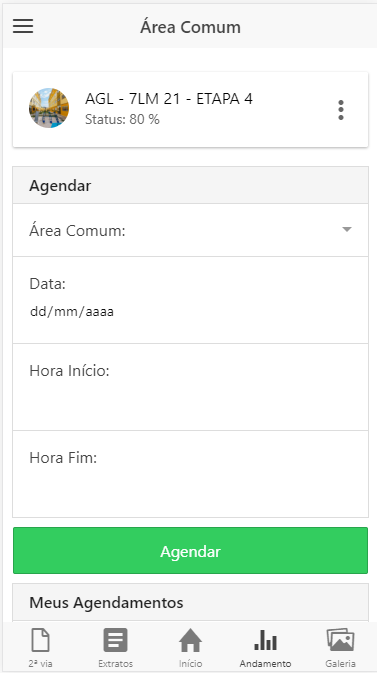Click the green Agendar button
The width and height of the screenshot is (377, 673).
coord(190,551)
